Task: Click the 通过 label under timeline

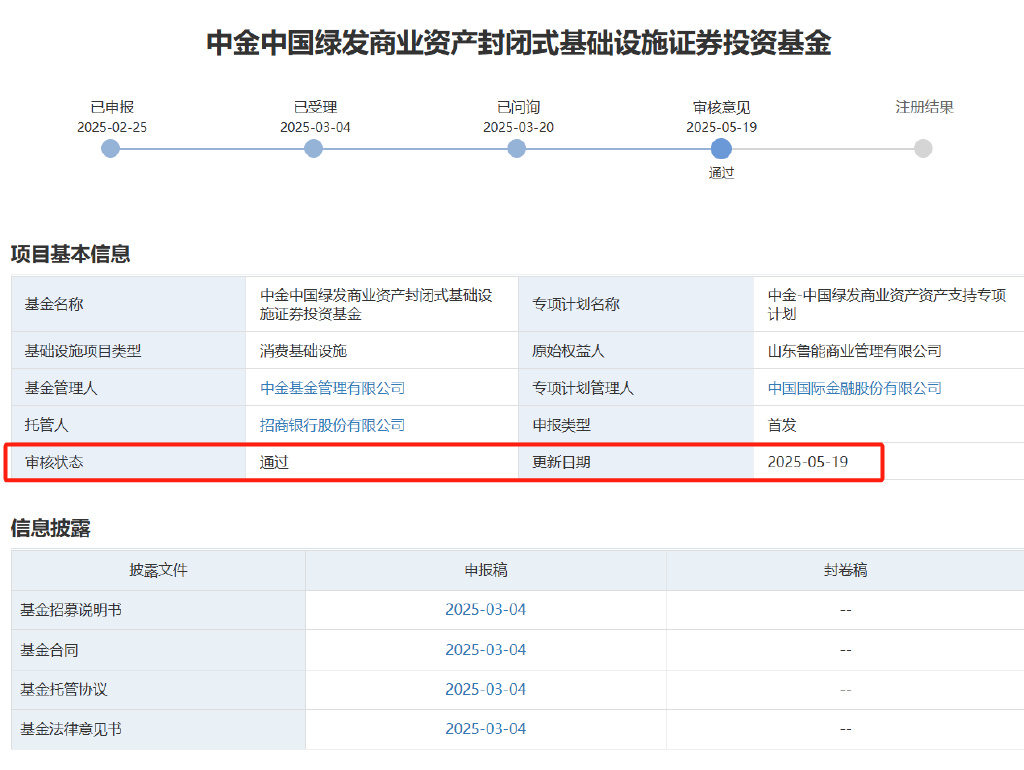Action: tap(721, 173)
